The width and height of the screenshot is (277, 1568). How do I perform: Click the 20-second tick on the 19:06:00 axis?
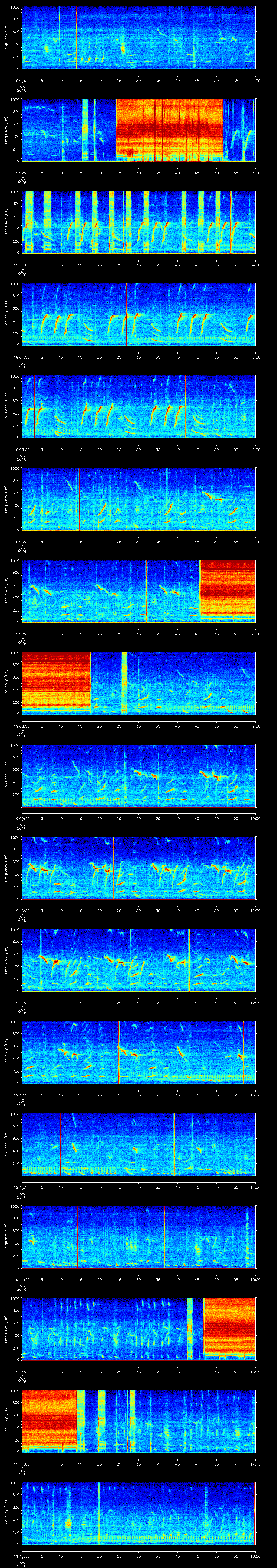[x=99, y=542]
